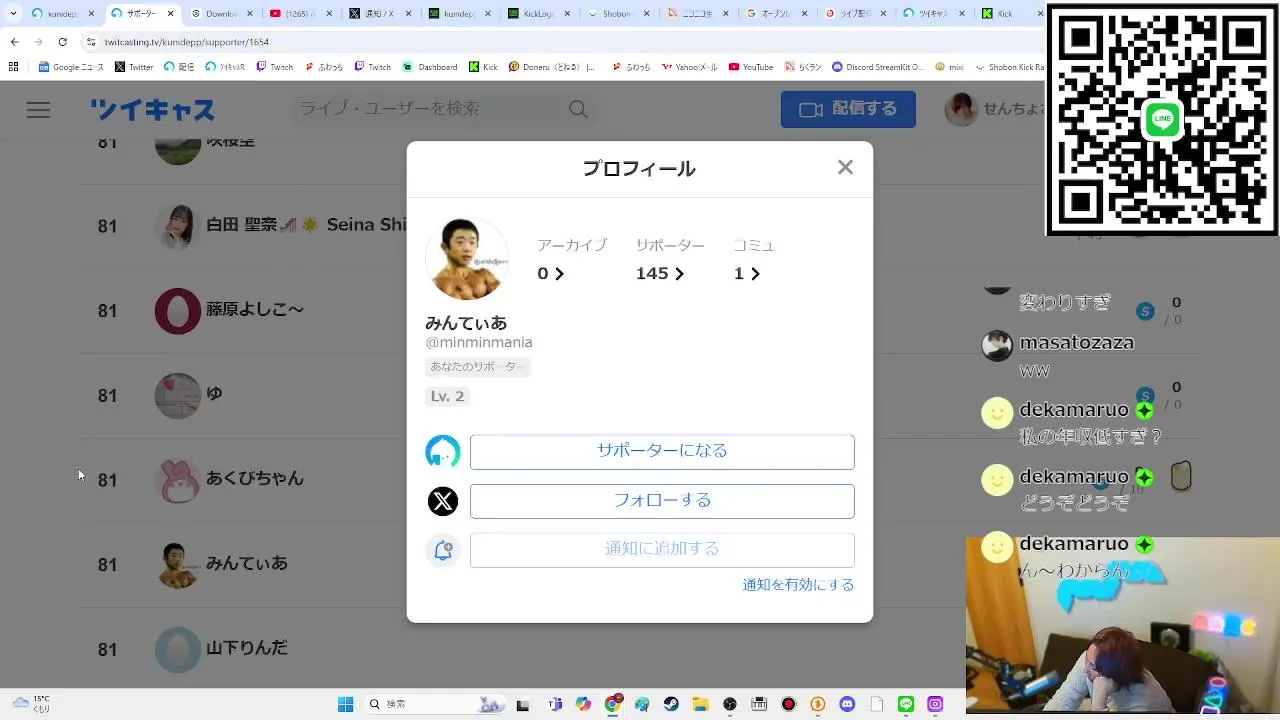This screenshot has width=1280, height=720.
Task: Click みんてぃあ profile avatar in dialog
Action: click(467, 258)
